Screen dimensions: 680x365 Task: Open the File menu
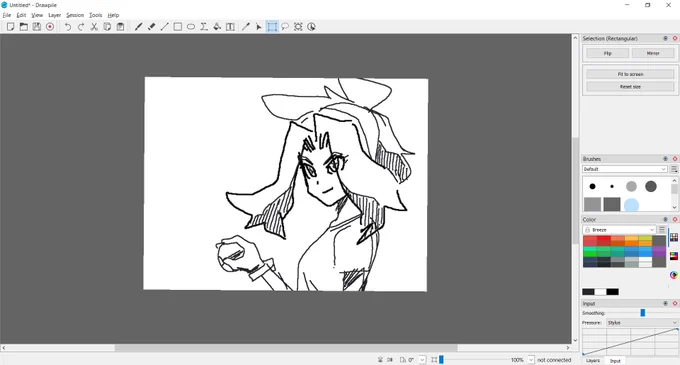pos(7,15)
